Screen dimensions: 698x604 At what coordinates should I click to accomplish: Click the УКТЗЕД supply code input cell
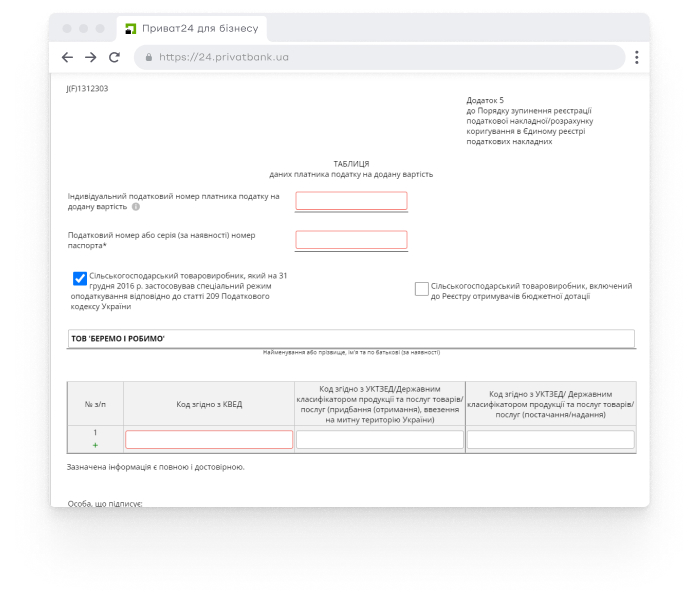[x=550, y=440]
